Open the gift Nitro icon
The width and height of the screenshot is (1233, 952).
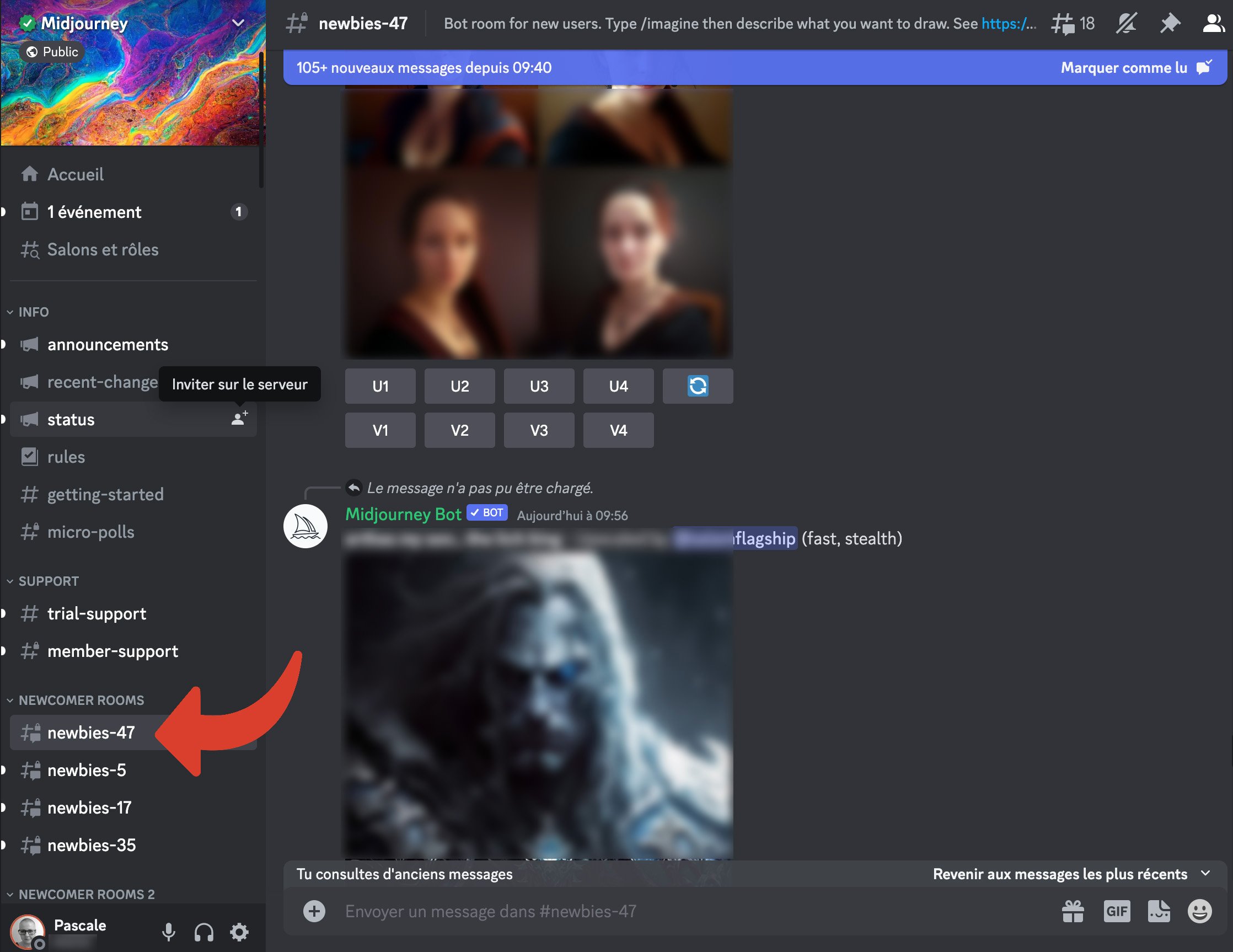coord(1072,911)
